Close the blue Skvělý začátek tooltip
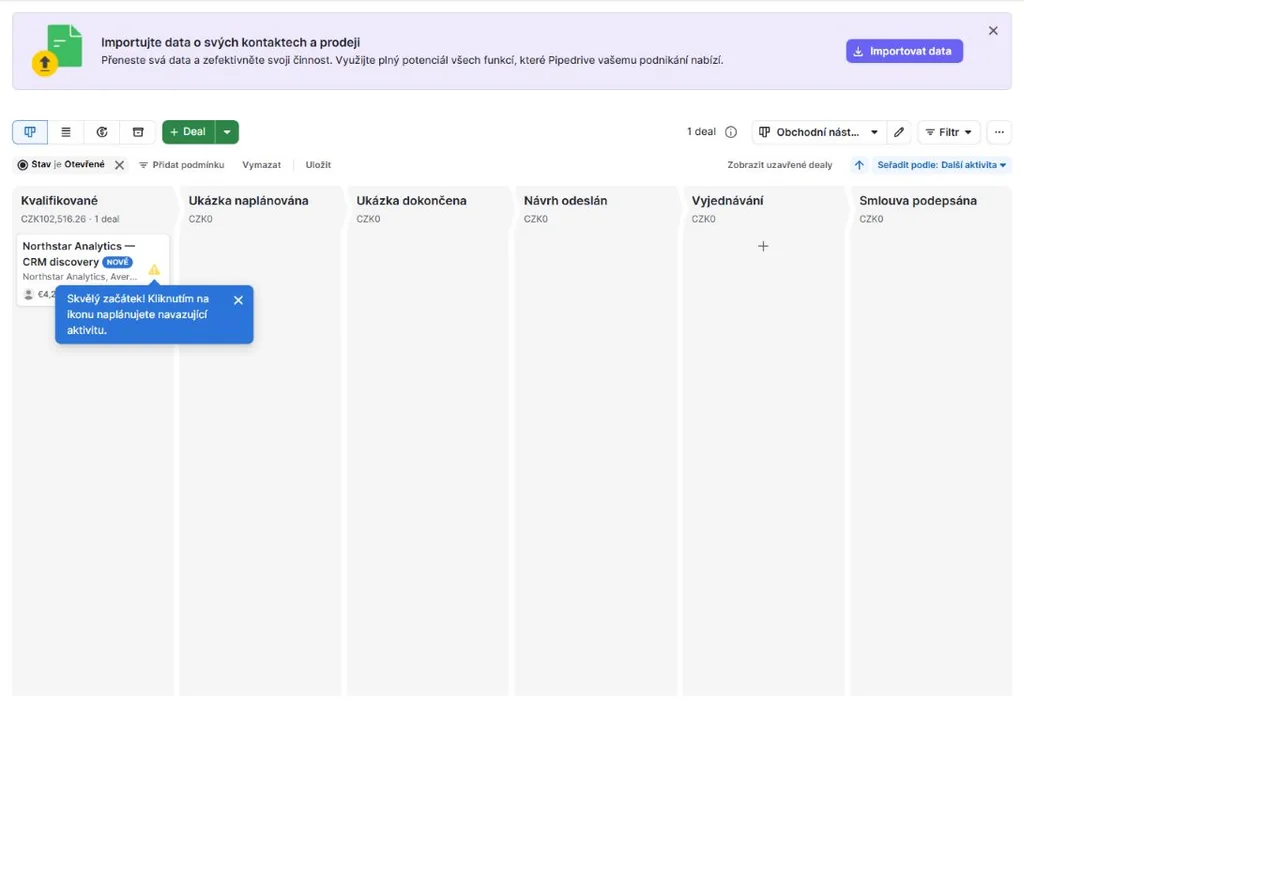 click(x=238, y=300)
